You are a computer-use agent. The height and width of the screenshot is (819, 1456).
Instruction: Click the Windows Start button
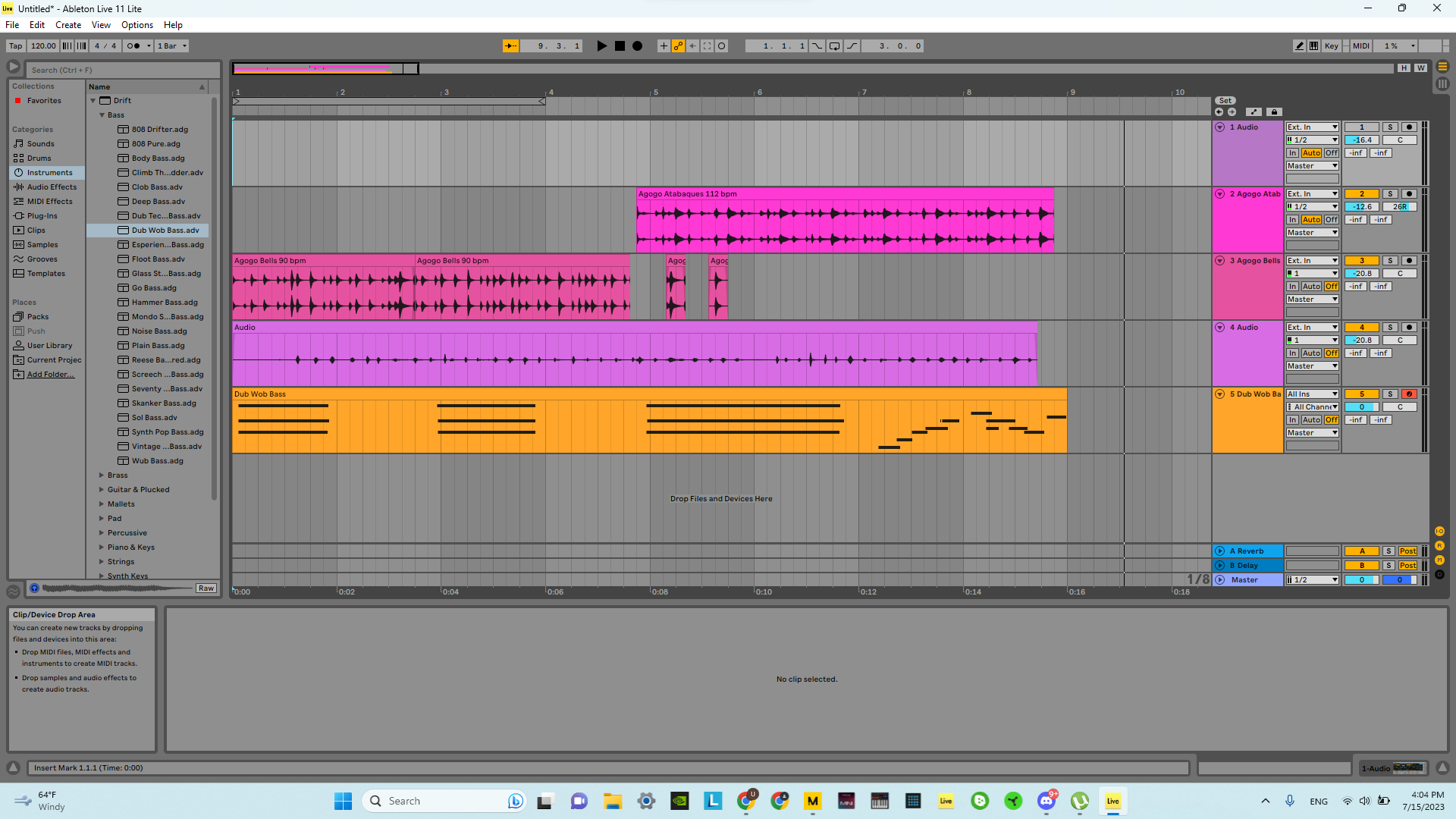[x=343, y=801]
